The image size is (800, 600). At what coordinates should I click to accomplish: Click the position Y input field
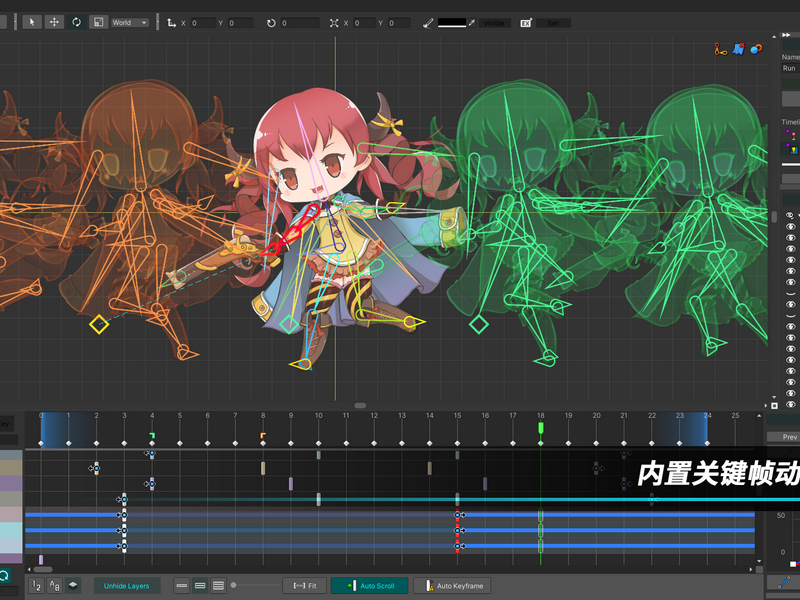point(240,23)
